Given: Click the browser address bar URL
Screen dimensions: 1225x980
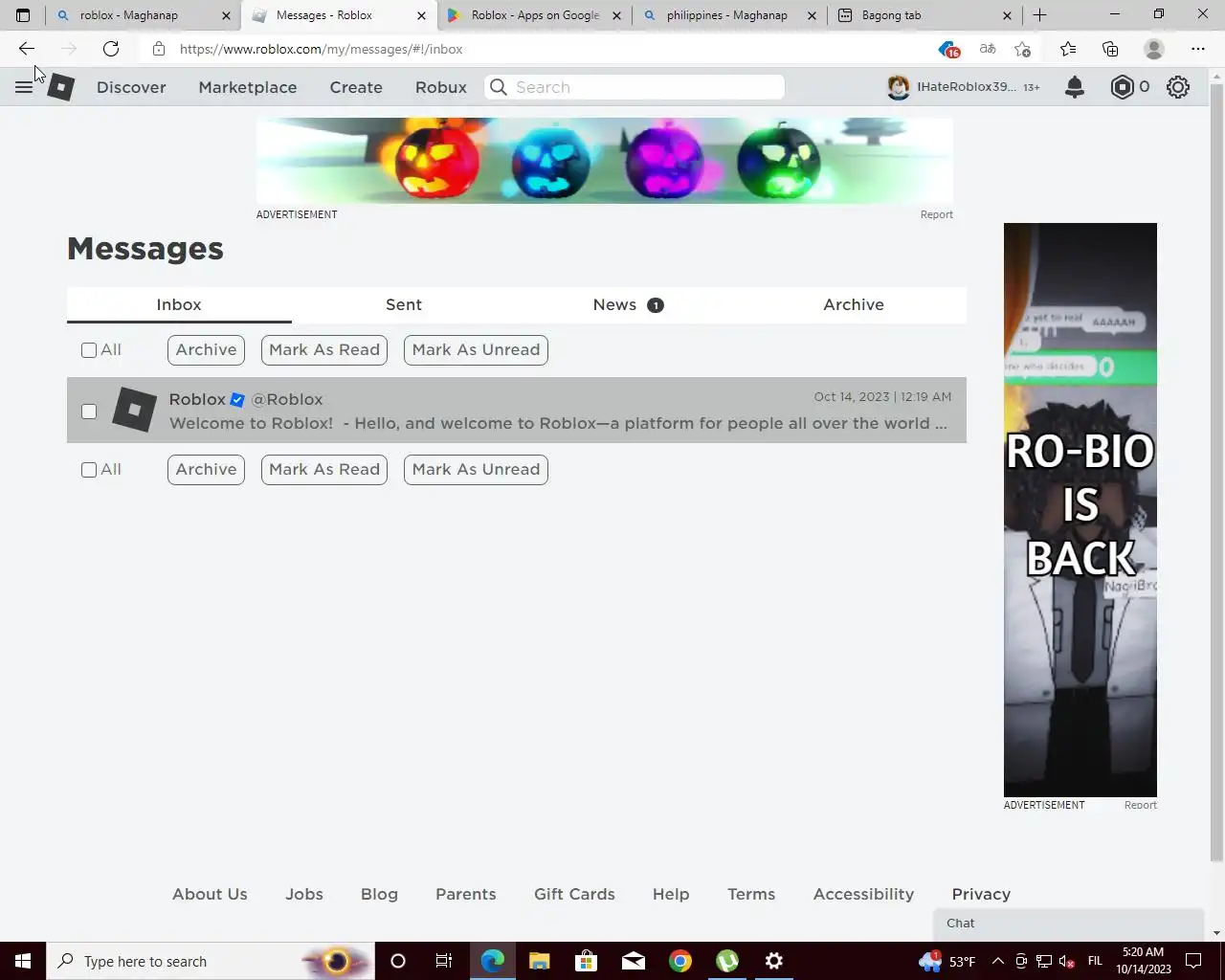Looking at the screenshot, I should pyautogui.click(x=321, y=49).
